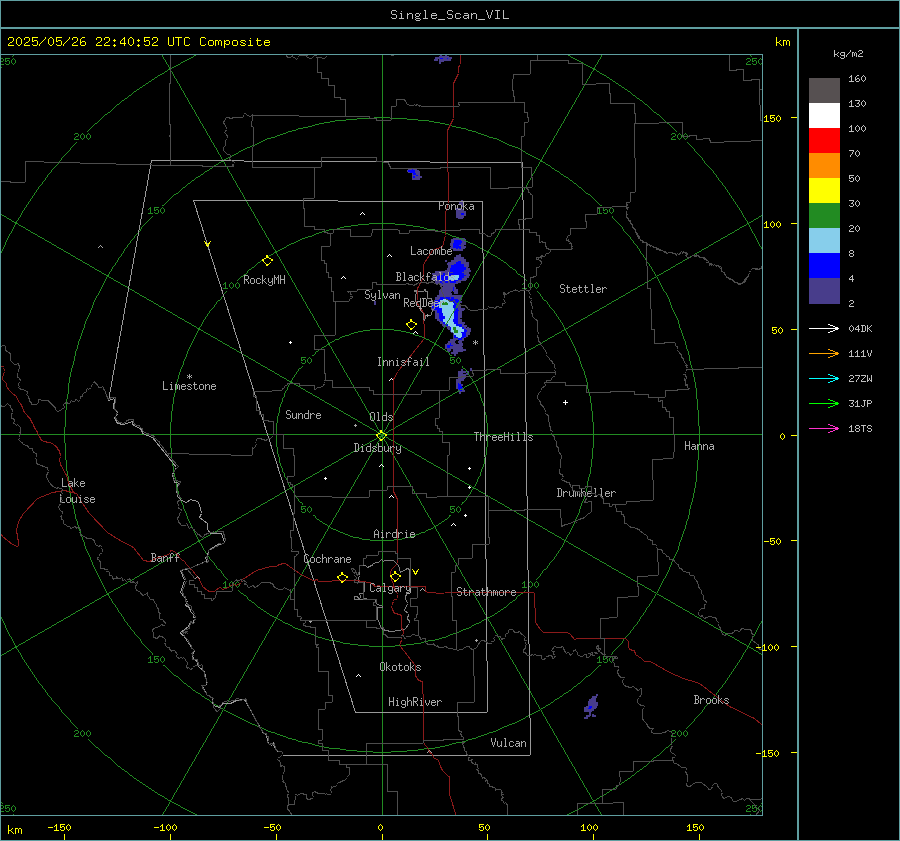Click the Drumheller town label
Viewport: 900px width, 841px height.
point(586,493)
